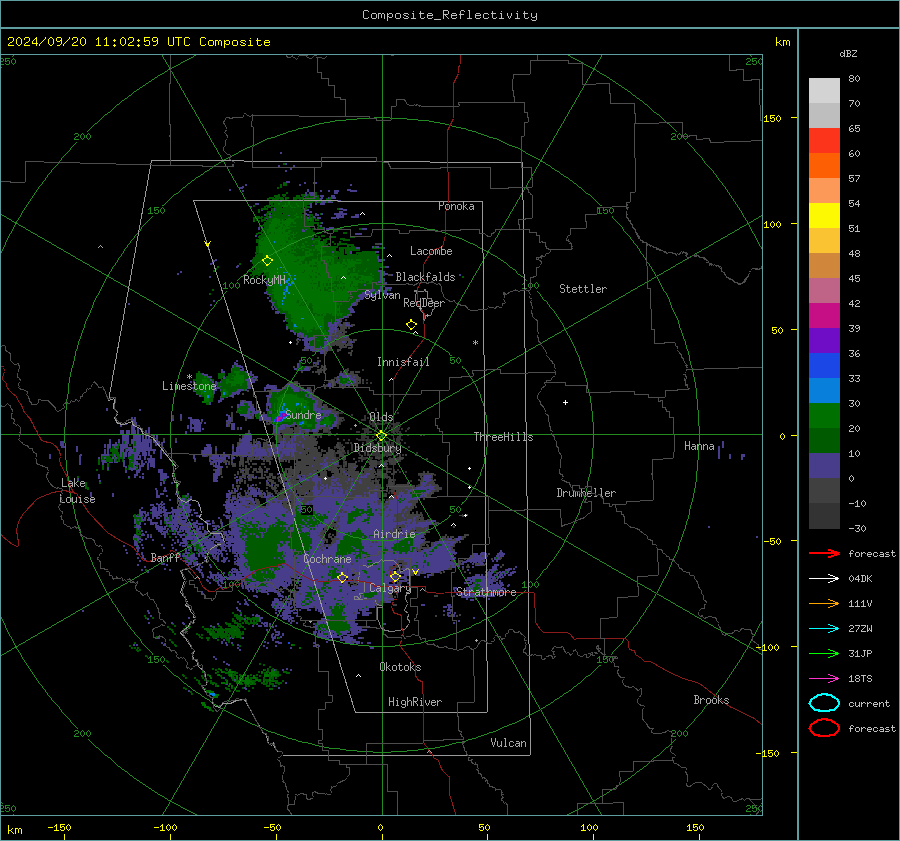Viewport: 900px width, 841px height.
Task: Click the red 65 dBZ color swatch
Action: (824, 141)
